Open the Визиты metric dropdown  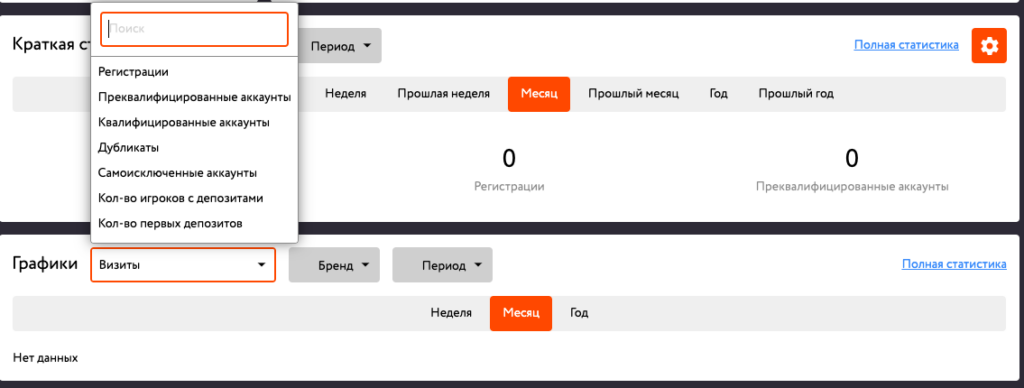pos(183,265)
